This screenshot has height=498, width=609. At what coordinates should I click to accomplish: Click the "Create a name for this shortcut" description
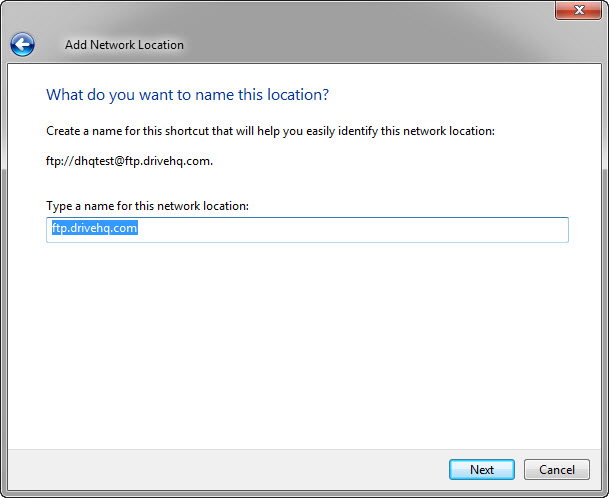(x=270, y=131)
